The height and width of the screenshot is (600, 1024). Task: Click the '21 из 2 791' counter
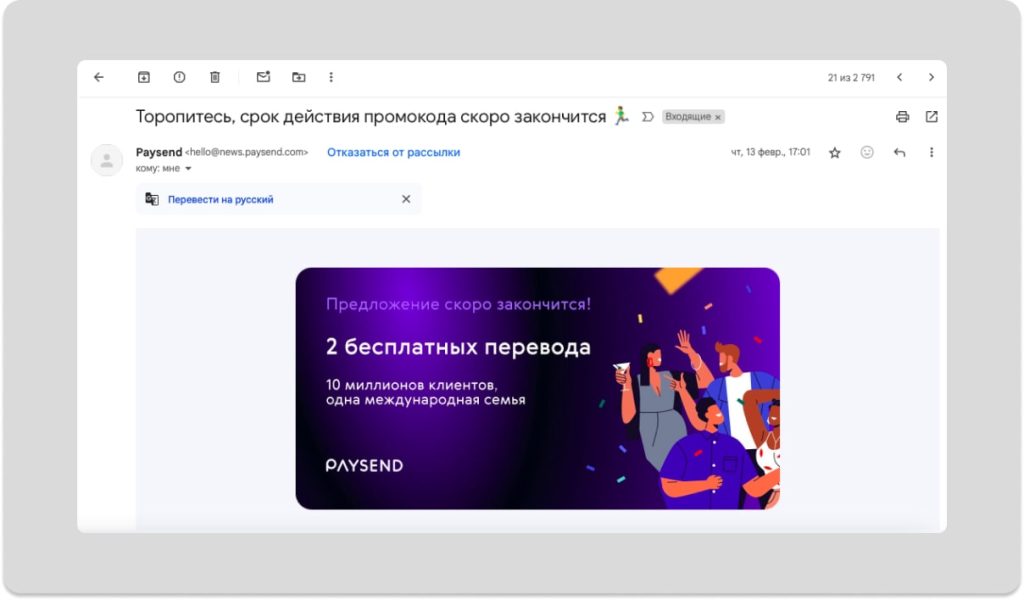[x=851, y=78]
